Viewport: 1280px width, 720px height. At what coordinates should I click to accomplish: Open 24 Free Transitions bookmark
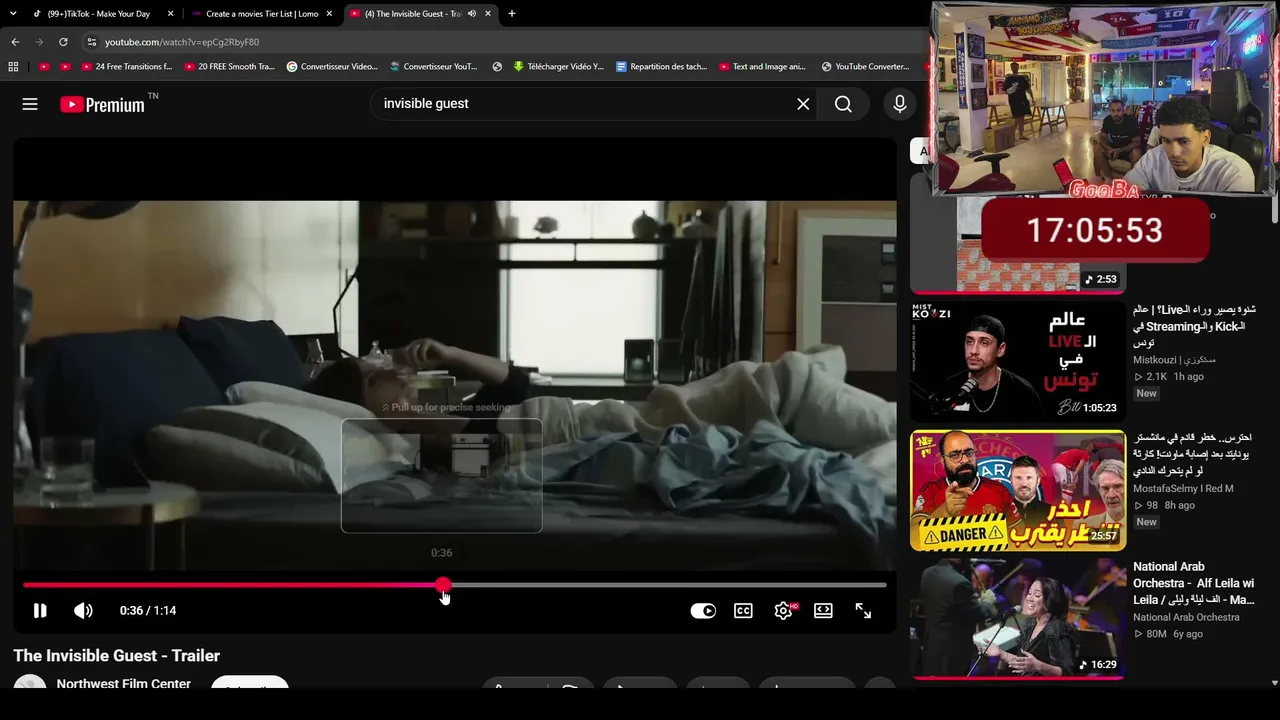pyautogui.click(x=125, y=67)
